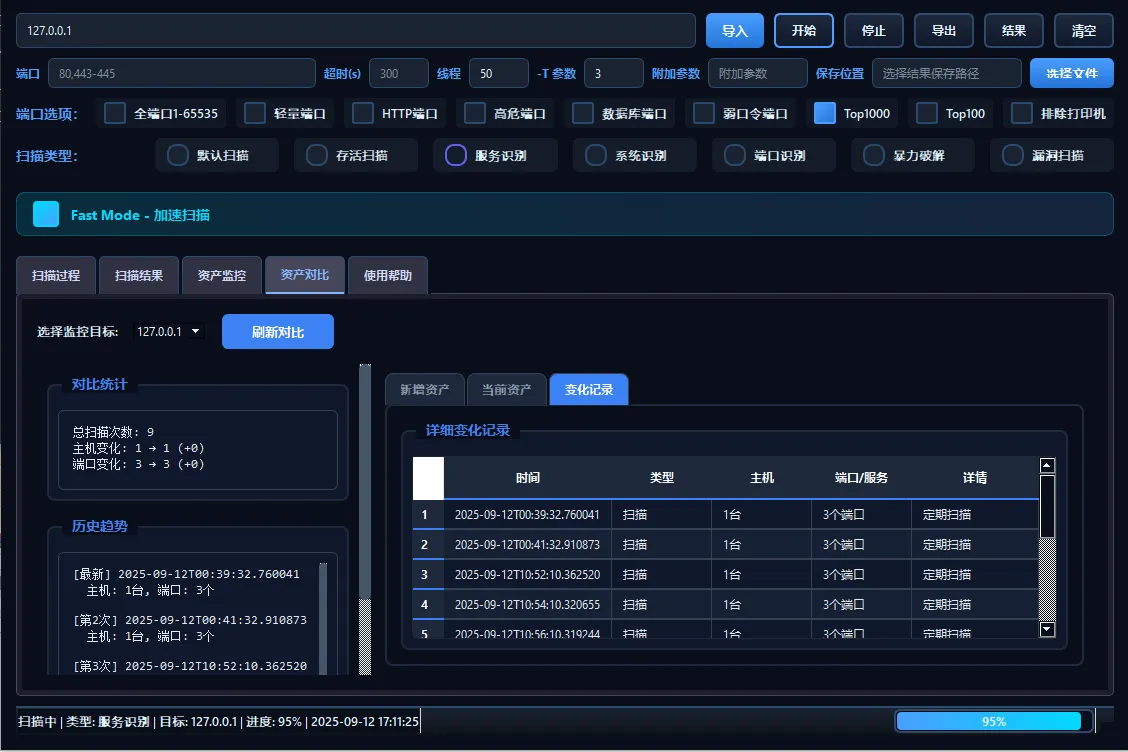The height and width of the screenshot is (752, 1128).
Task: Click the 开始 start scan icon
Action: pos(803,30)
